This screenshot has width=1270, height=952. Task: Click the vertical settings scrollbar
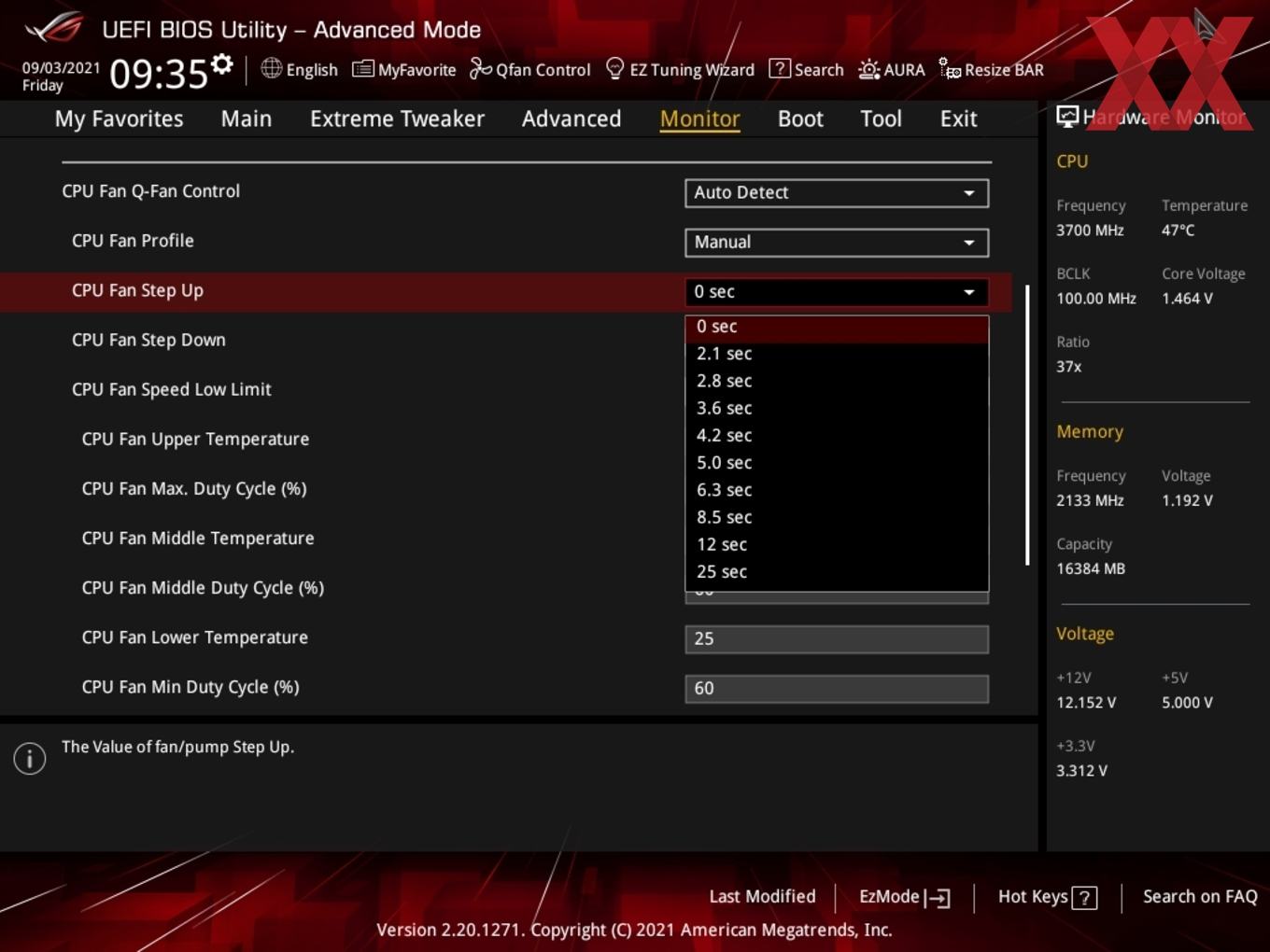[1027, 425]
